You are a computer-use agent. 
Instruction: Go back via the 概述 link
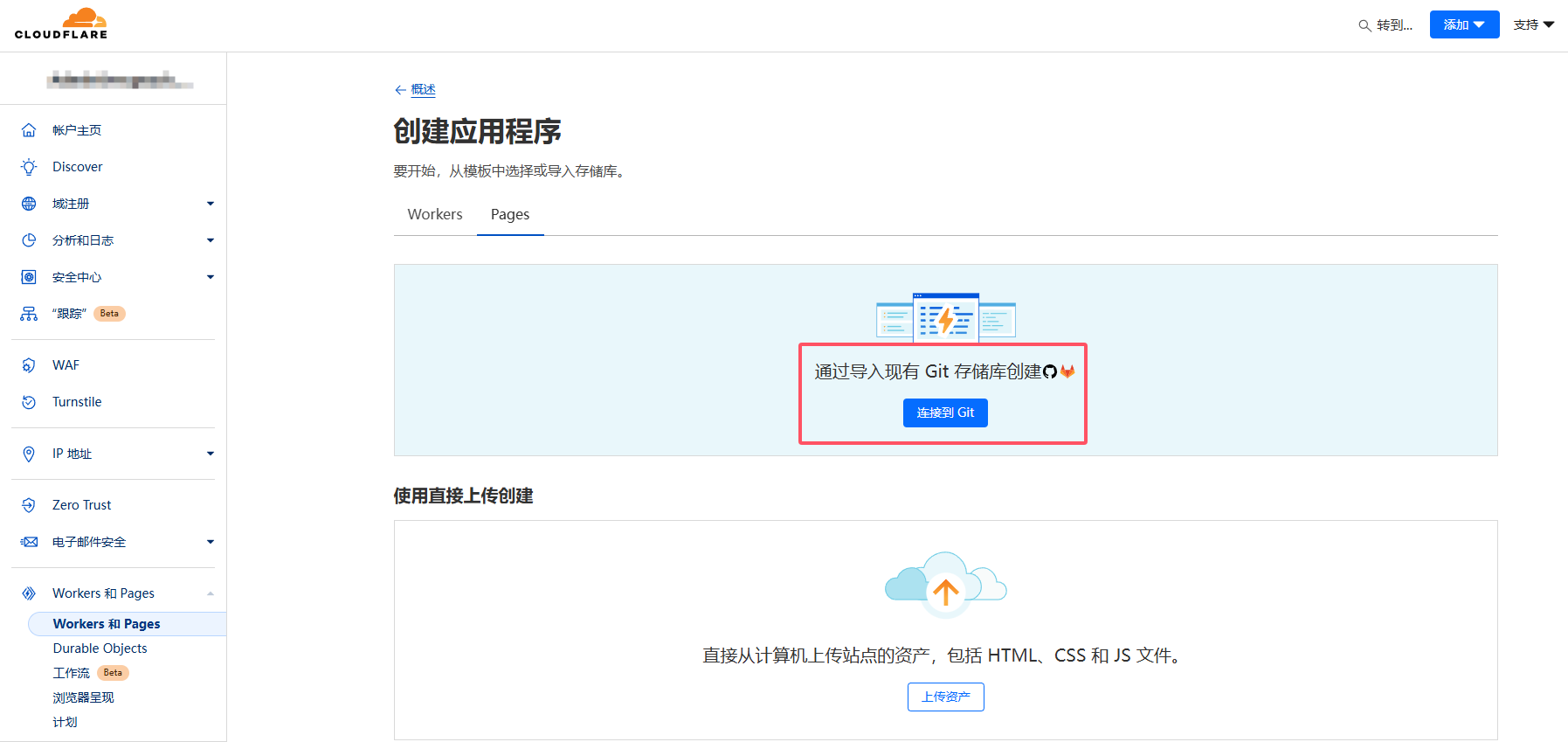point(423,89)
